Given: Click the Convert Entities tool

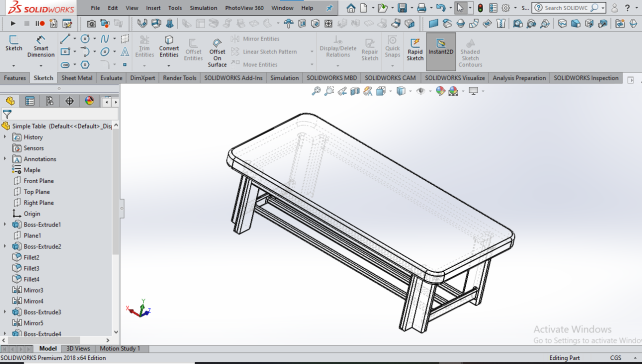Looking at the screenshot, I should (169, 46).
